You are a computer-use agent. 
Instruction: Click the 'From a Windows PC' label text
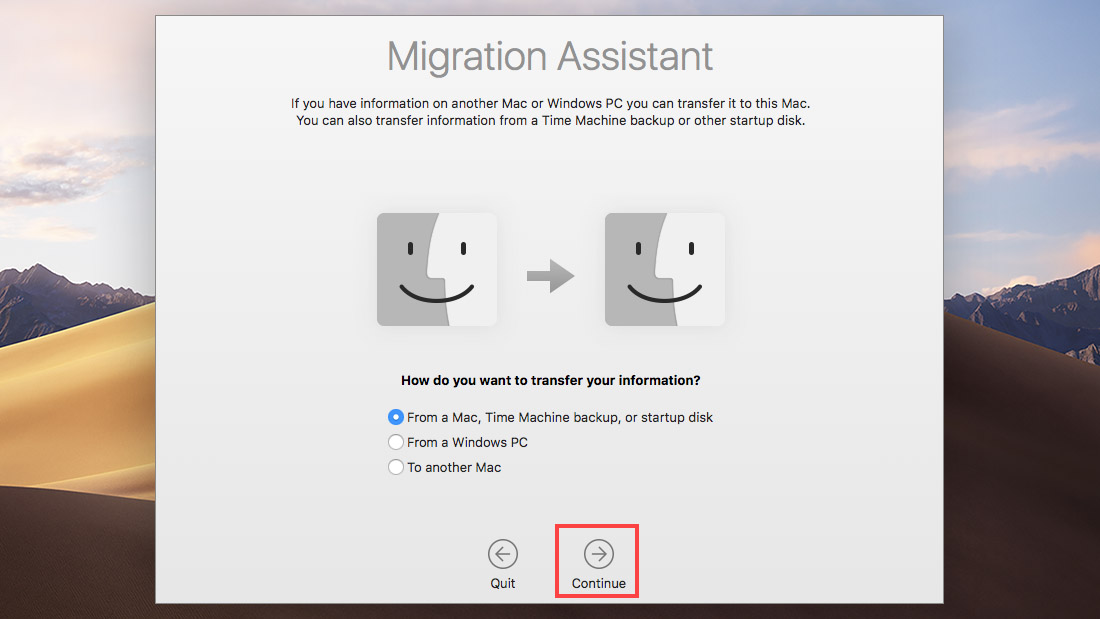coord(467,442)
